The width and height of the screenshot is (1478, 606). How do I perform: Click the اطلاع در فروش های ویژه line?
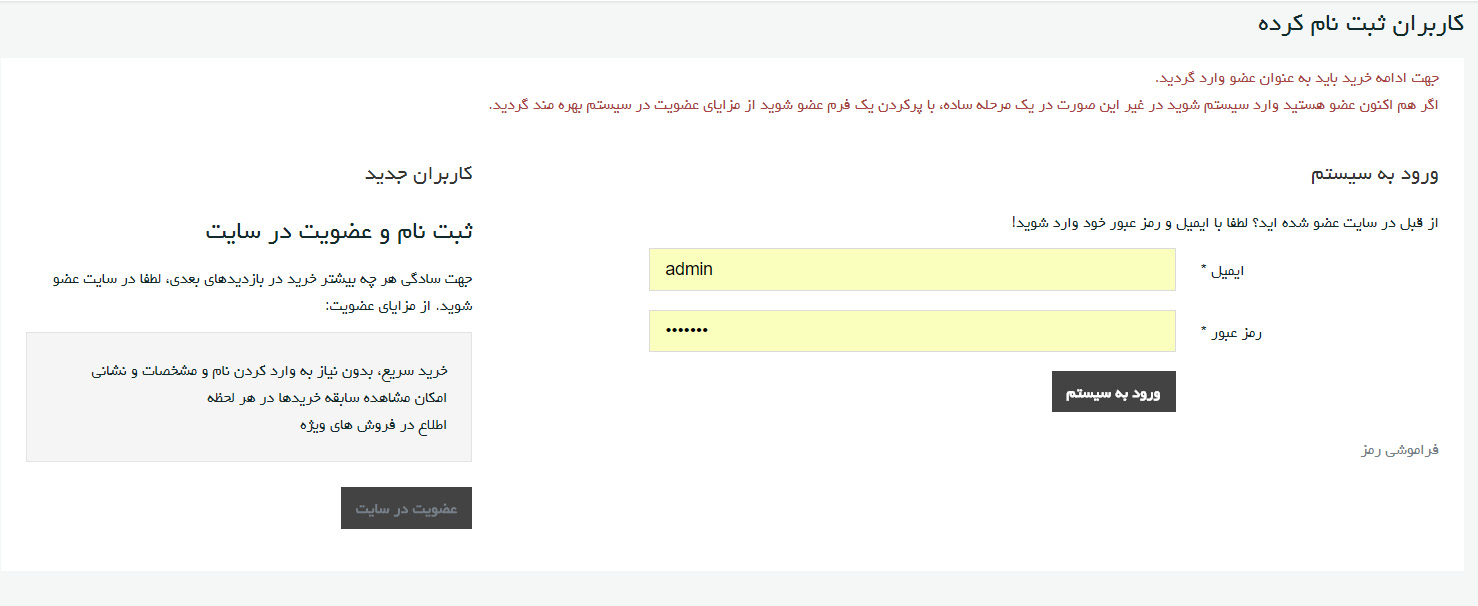click(x=373, y=425)
